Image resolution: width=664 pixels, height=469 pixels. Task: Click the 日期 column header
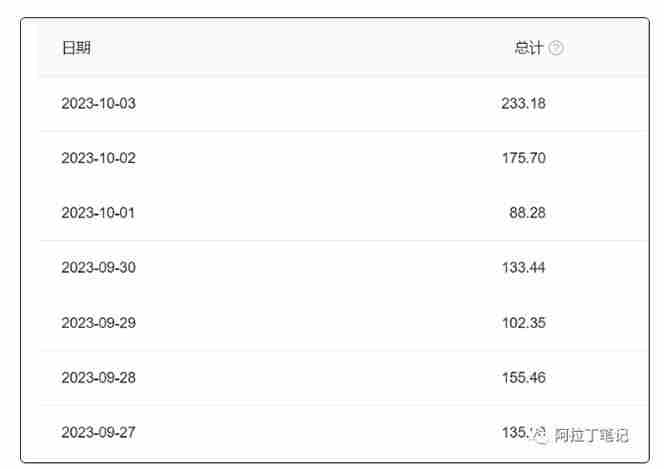[x=76, y=48]
